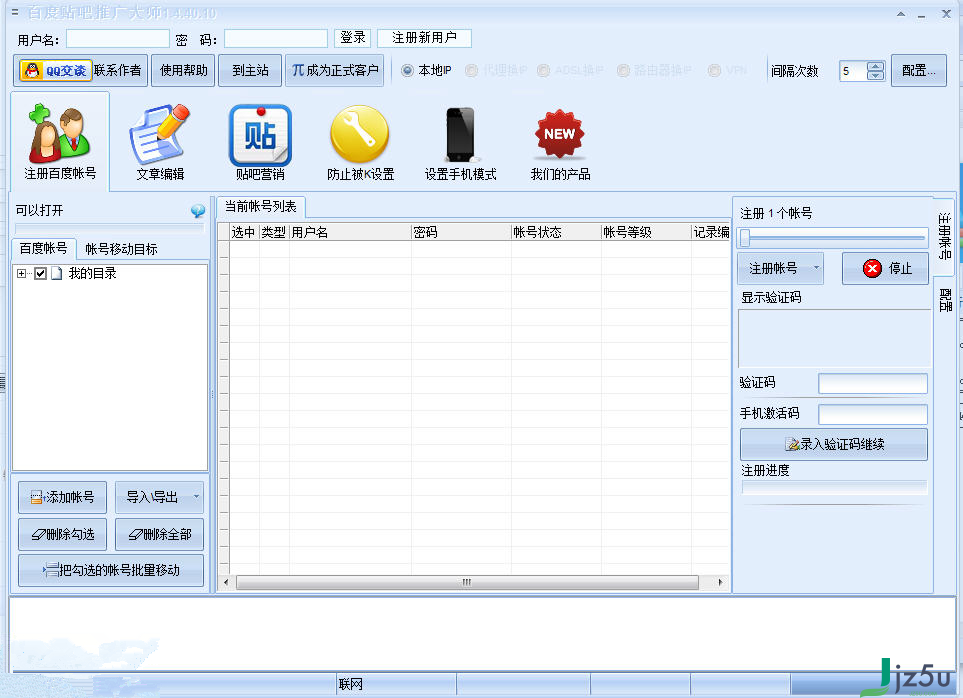Adjust the 注册 1 个帐号 slider handle

[745, 238]
